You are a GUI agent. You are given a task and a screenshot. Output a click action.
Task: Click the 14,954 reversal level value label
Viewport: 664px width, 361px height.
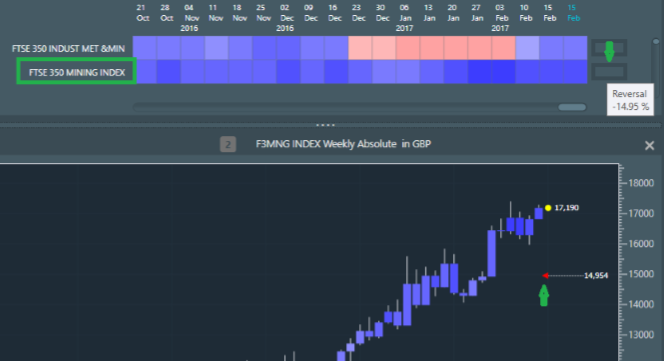(596, 276)
